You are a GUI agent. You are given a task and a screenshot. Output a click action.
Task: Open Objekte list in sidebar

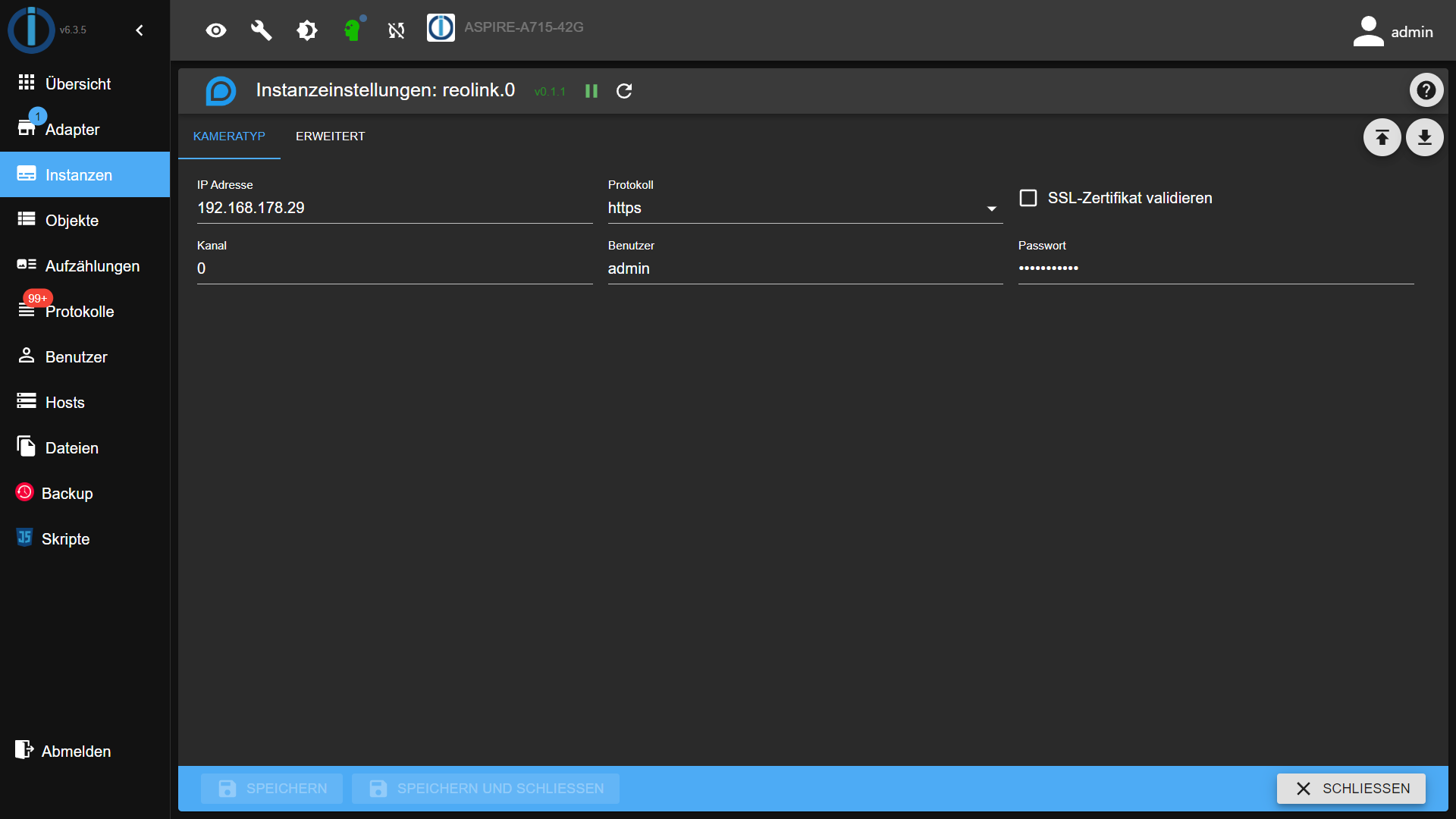pyautogui.click(x=85, y=220)
